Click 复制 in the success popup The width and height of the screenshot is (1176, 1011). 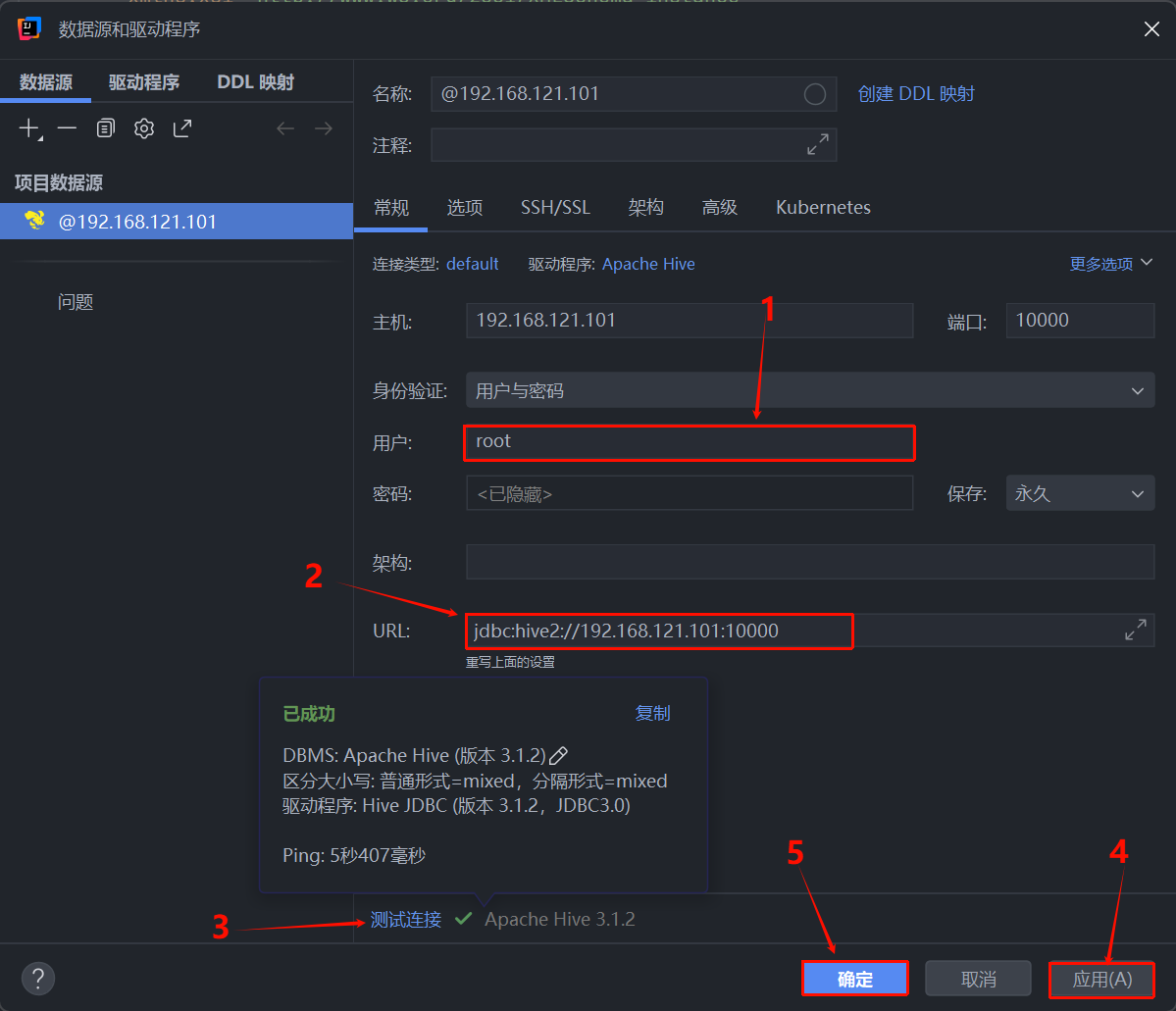(x=652, y=713)
